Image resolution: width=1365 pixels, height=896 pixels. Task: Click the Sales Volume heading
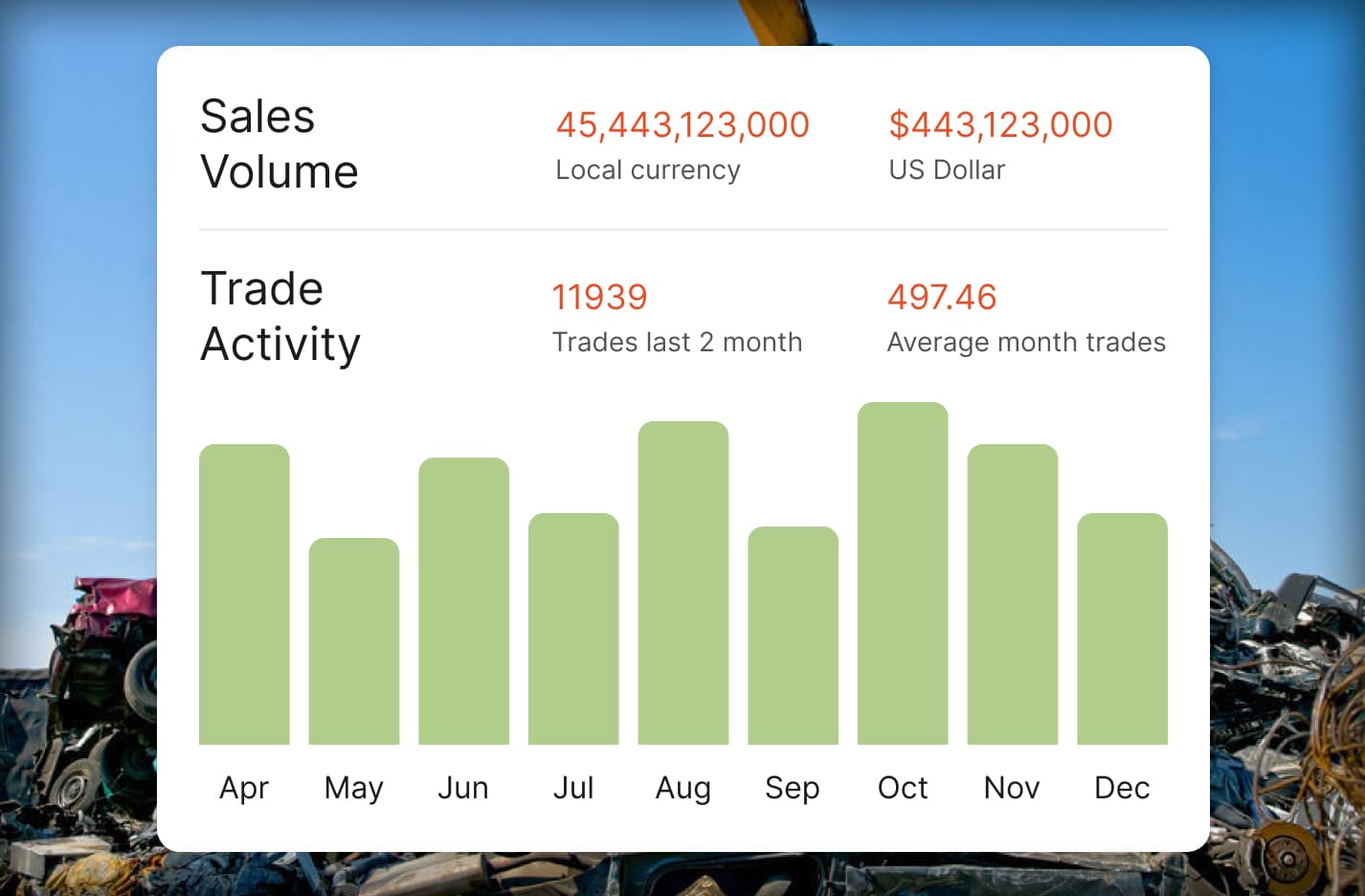(x=279, y=144)
